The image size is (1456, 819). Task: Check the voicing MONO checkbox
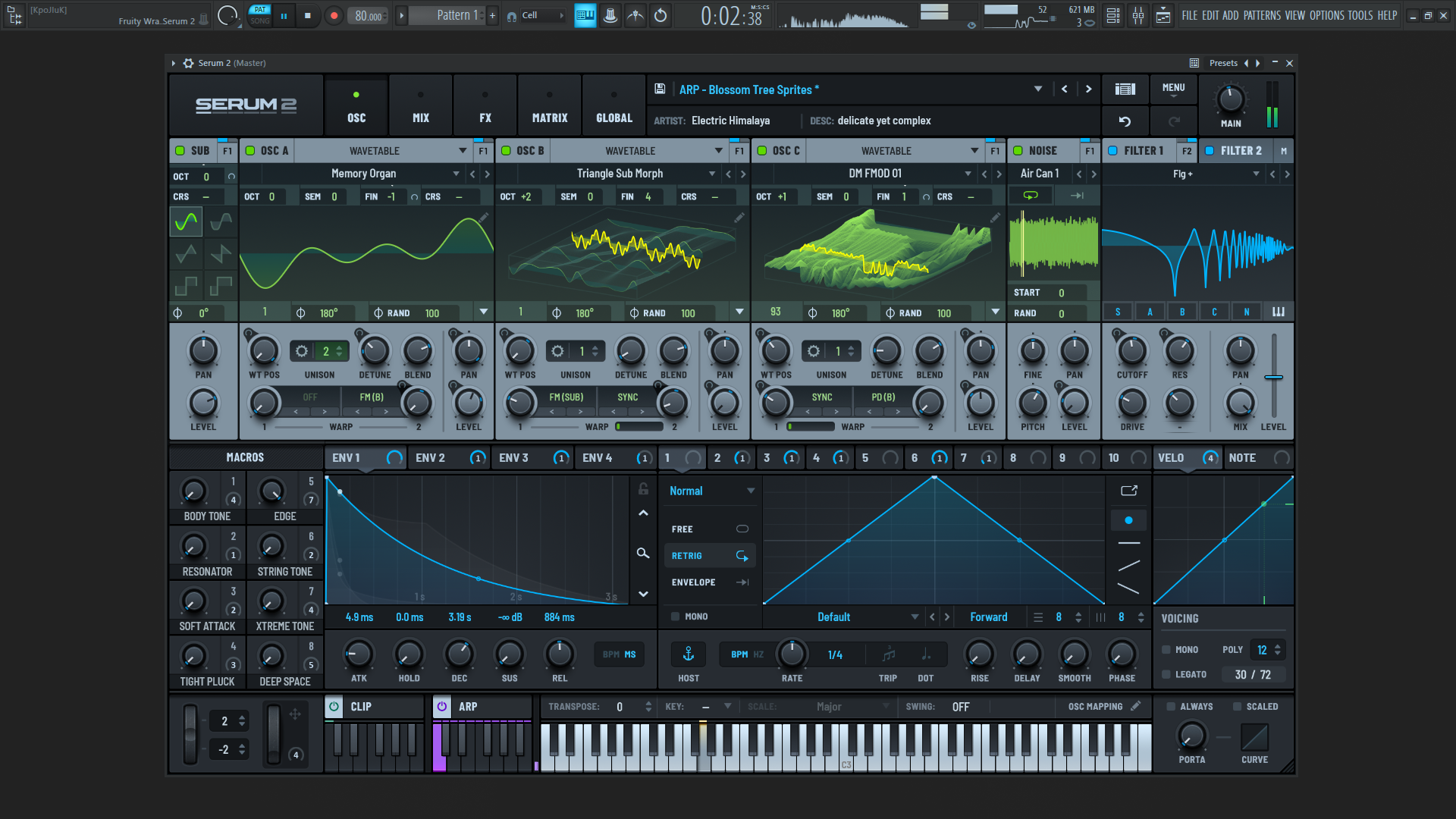(x=1166, y=650)
